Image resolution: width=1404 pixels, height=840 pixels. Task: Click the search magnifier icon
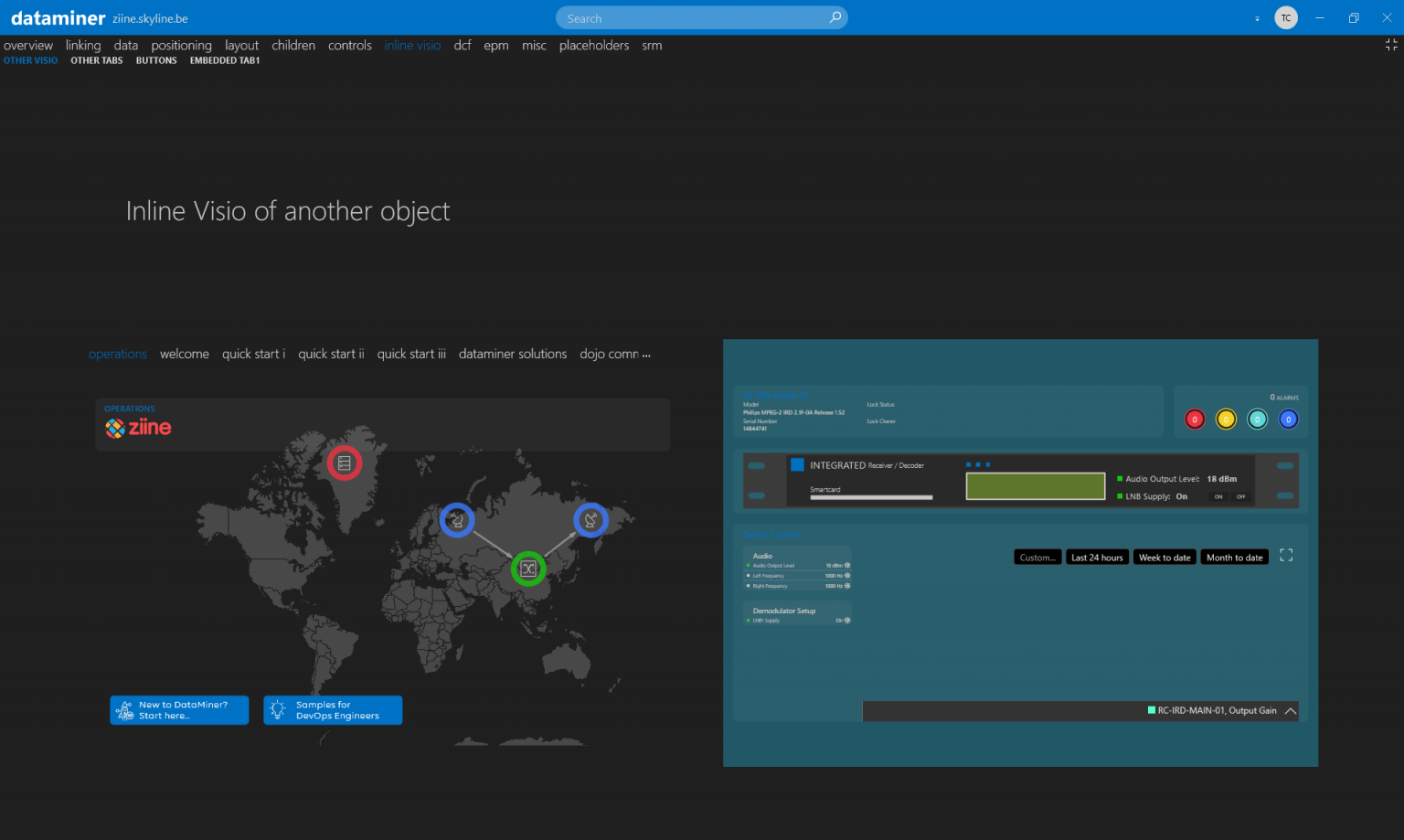(x=835, y=18)
